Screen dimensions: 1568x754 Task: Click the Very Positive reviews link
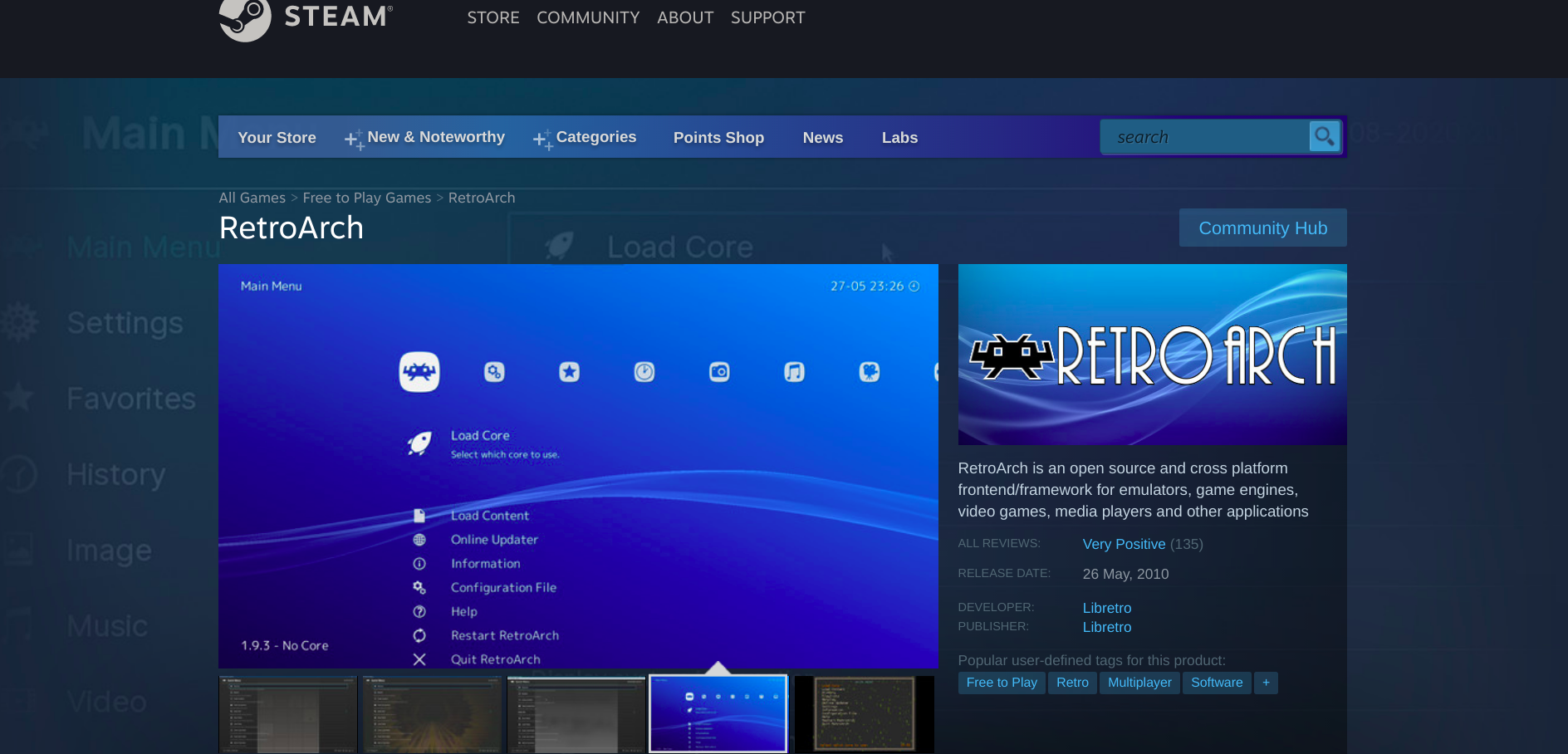pos(1124,544)
